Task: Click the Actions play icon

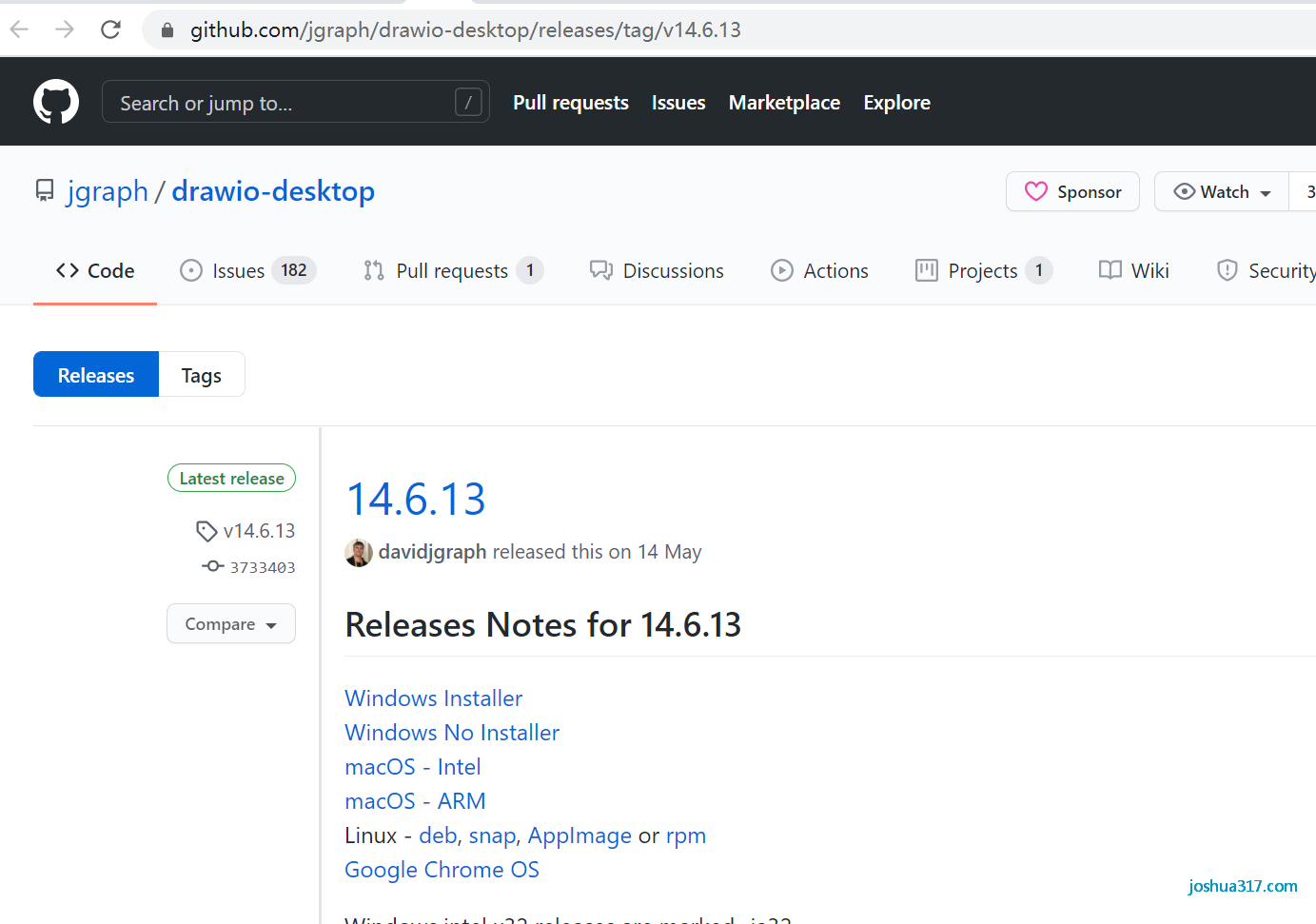Action: (782, 270)
